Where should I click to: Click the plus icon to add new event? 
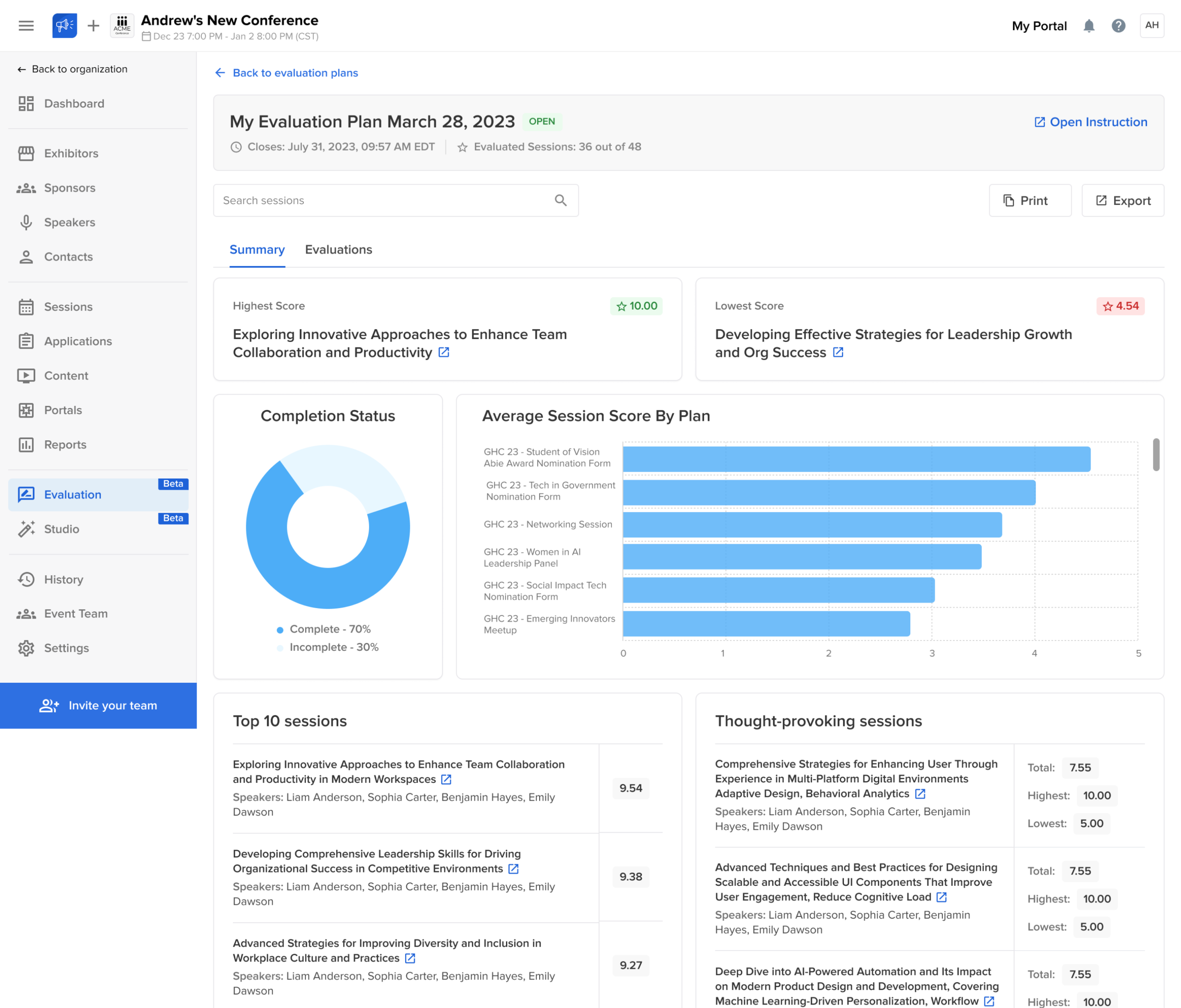coord(93,25)
